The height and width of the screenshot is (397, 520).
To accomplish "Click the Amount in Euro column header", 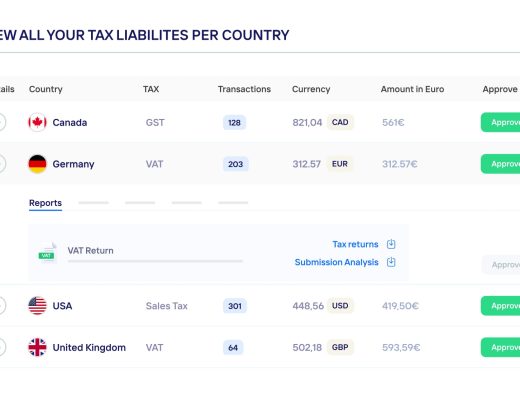I will pos(412,89).
